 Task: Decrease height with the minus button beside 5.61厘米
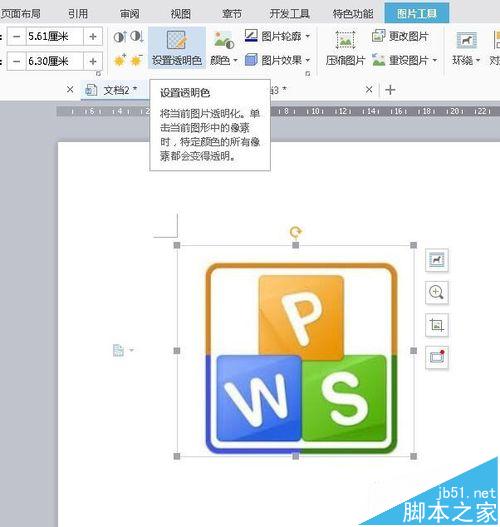(x=16, y=36)
